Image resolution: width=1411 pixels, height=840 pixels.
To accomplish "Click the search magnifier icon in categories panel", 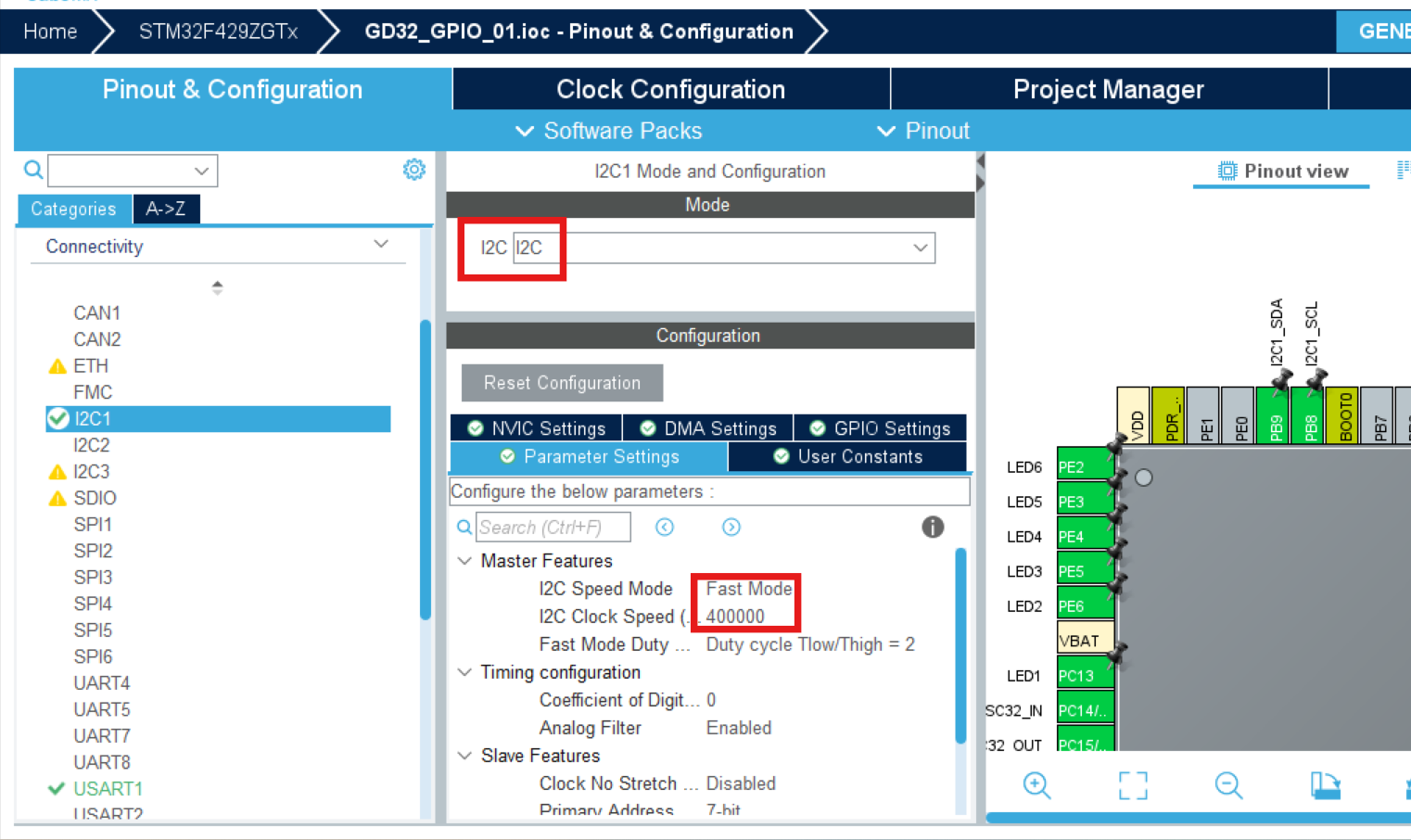I will pos(33,170).
